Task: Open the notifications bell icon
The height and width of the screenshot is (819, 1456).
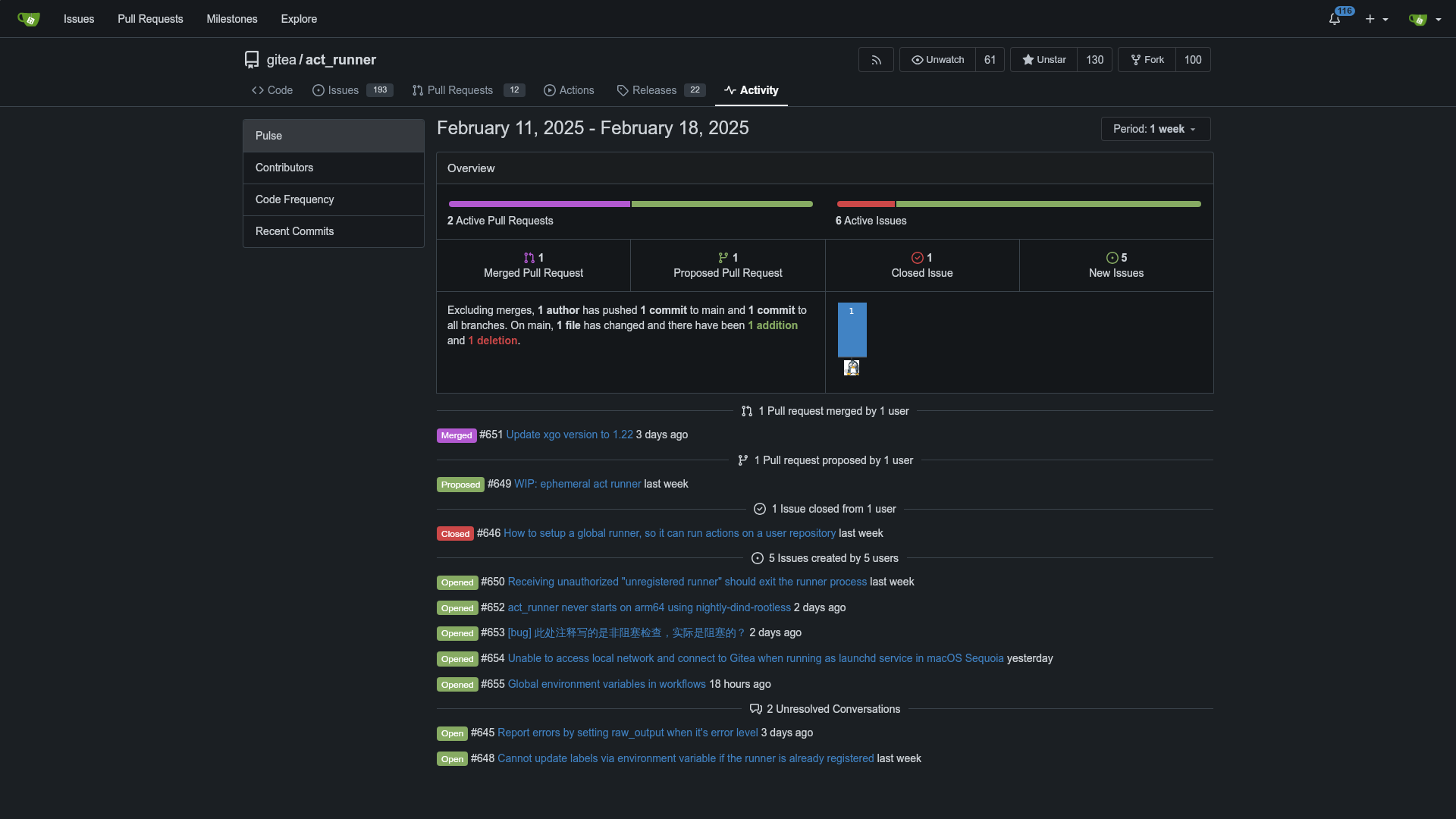Action: (1335, 19)
